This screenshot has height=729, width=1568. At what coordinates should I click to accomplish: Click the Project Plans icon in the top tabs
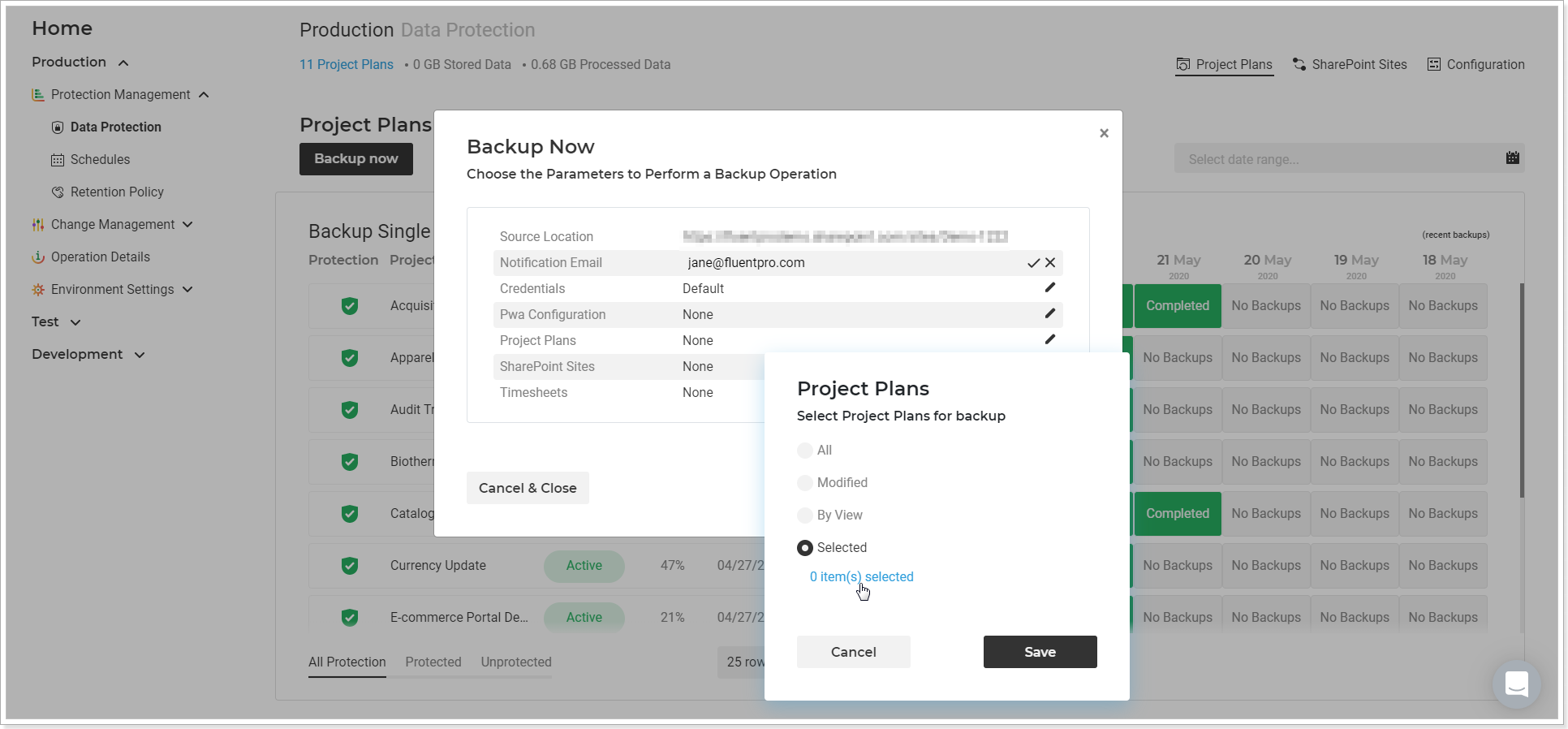[x=1183, y=64]
